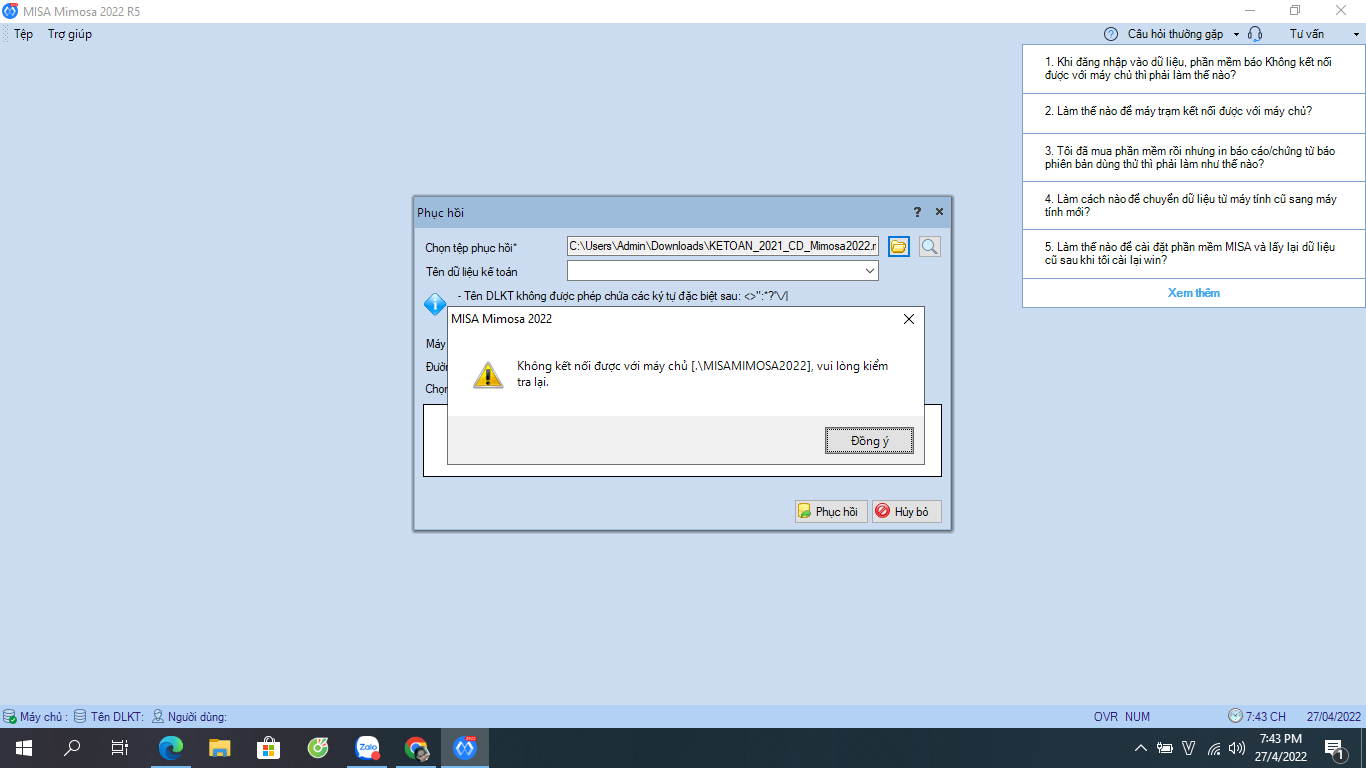This screenshot has height=768, width=1366.
Task: Open Google Chrome from taskbar
Action: click(x=416, y=747)
